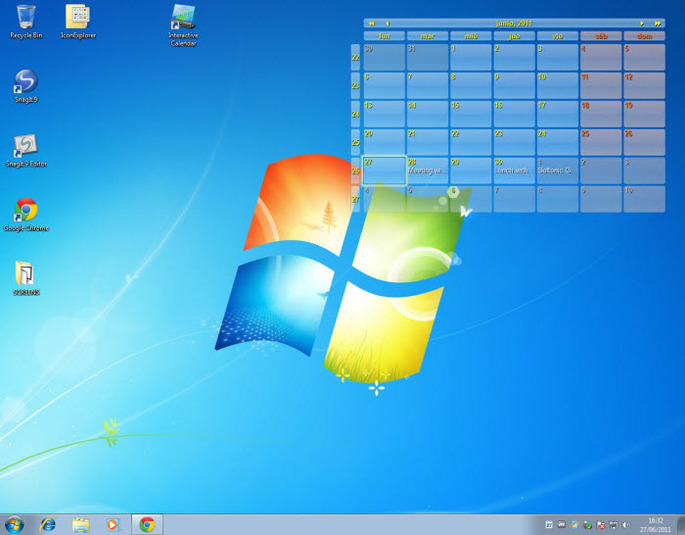
Task: Click the Internet Explorer taskbar icon
Action: click(x=47, y=524)
